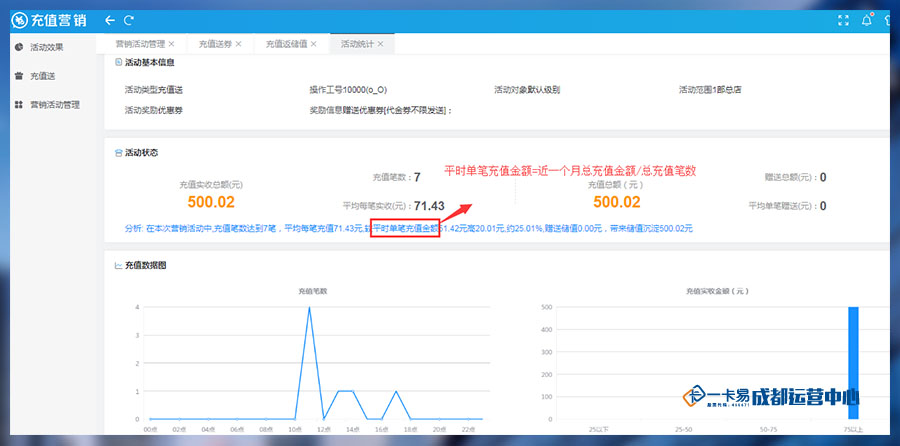Click the 充值营销 logo icon
Image resolution: width=900 pixels, height=446 pixels.
[19, 21]
